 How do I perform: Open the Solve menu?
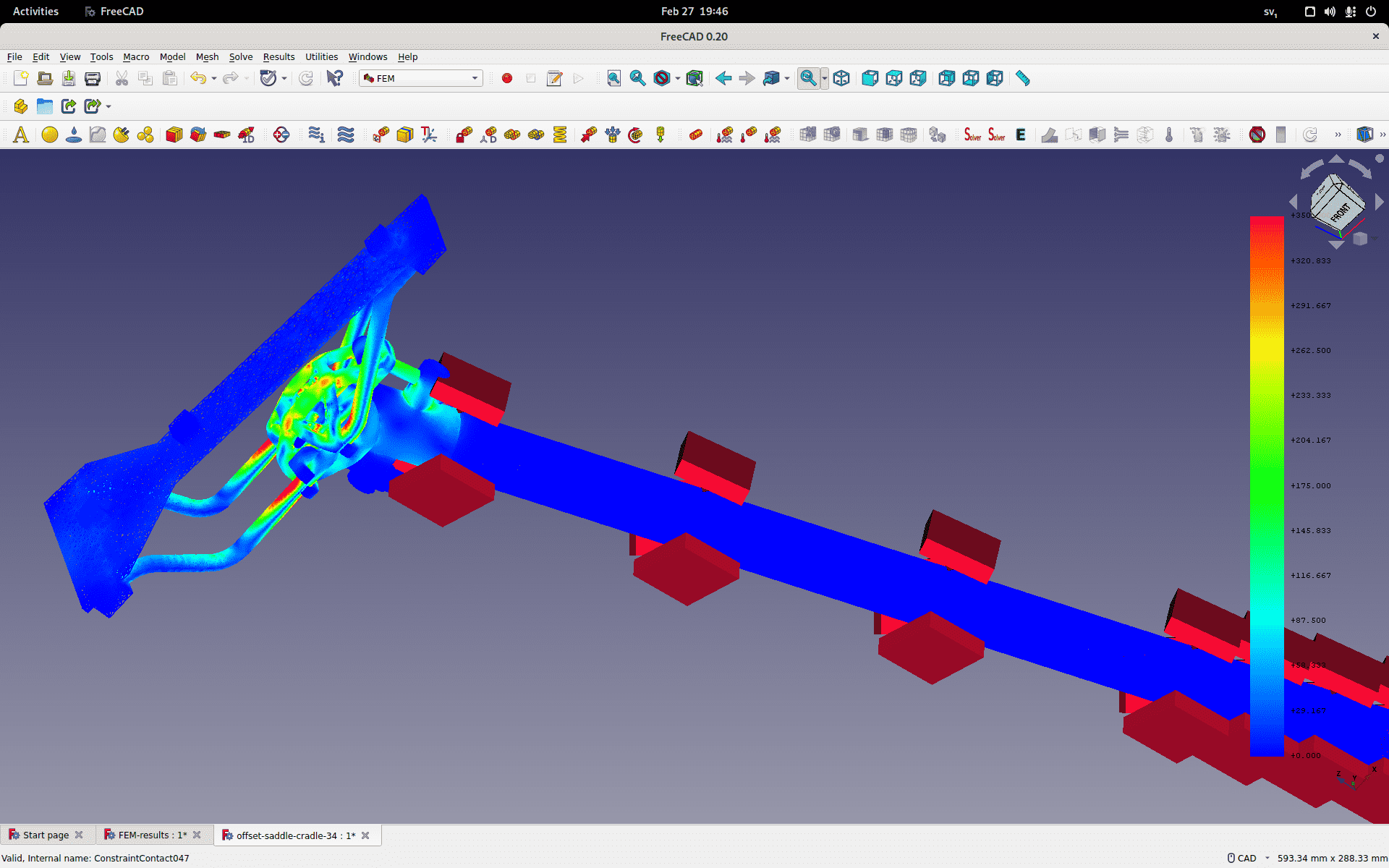(x=241, y=56)
